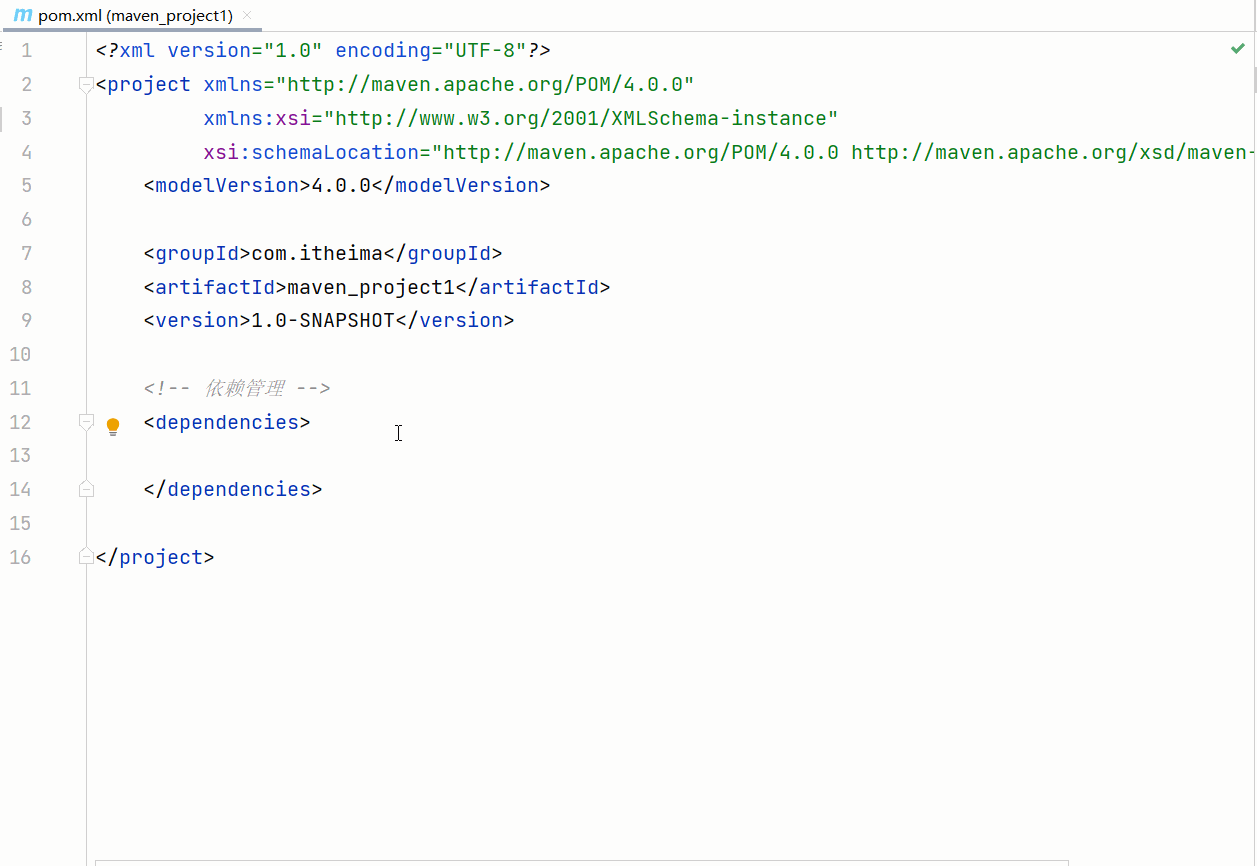The height and width of the screenshot is (866, 1257).
Task: Click line number 7 in the gutter
Action: click(26, 253)
